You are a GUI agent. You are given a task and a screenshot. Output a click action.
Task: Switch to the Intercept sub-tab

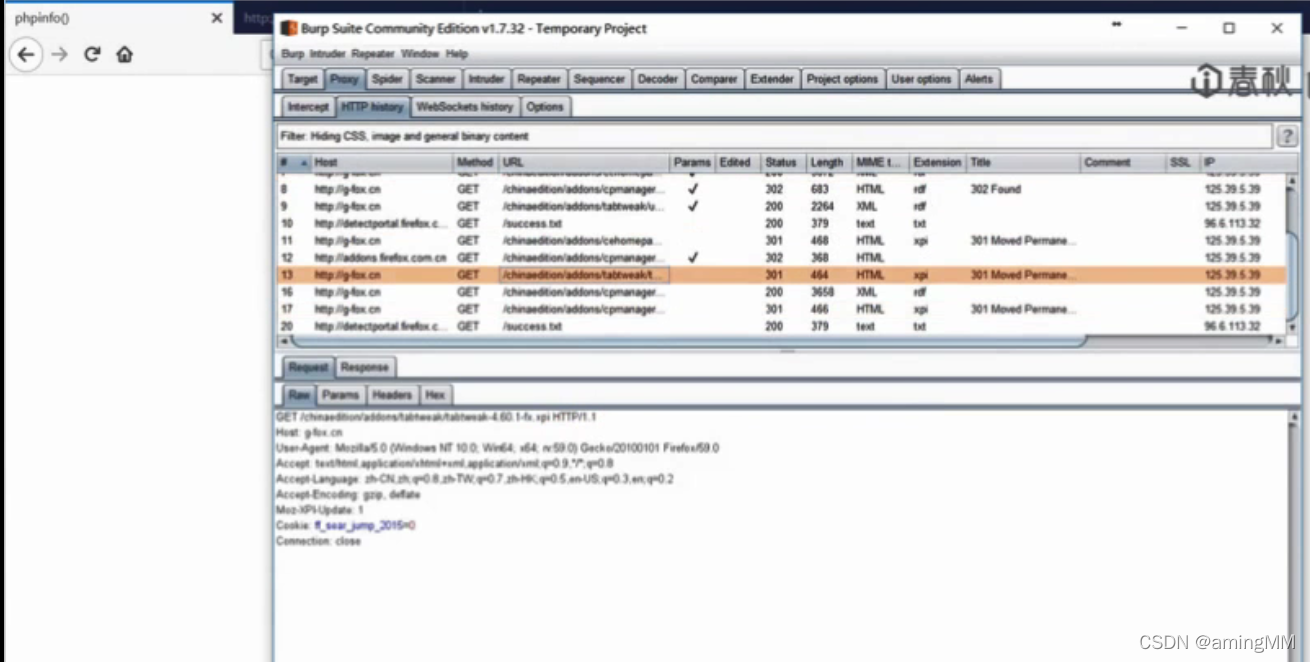click(x=307, y=107)
